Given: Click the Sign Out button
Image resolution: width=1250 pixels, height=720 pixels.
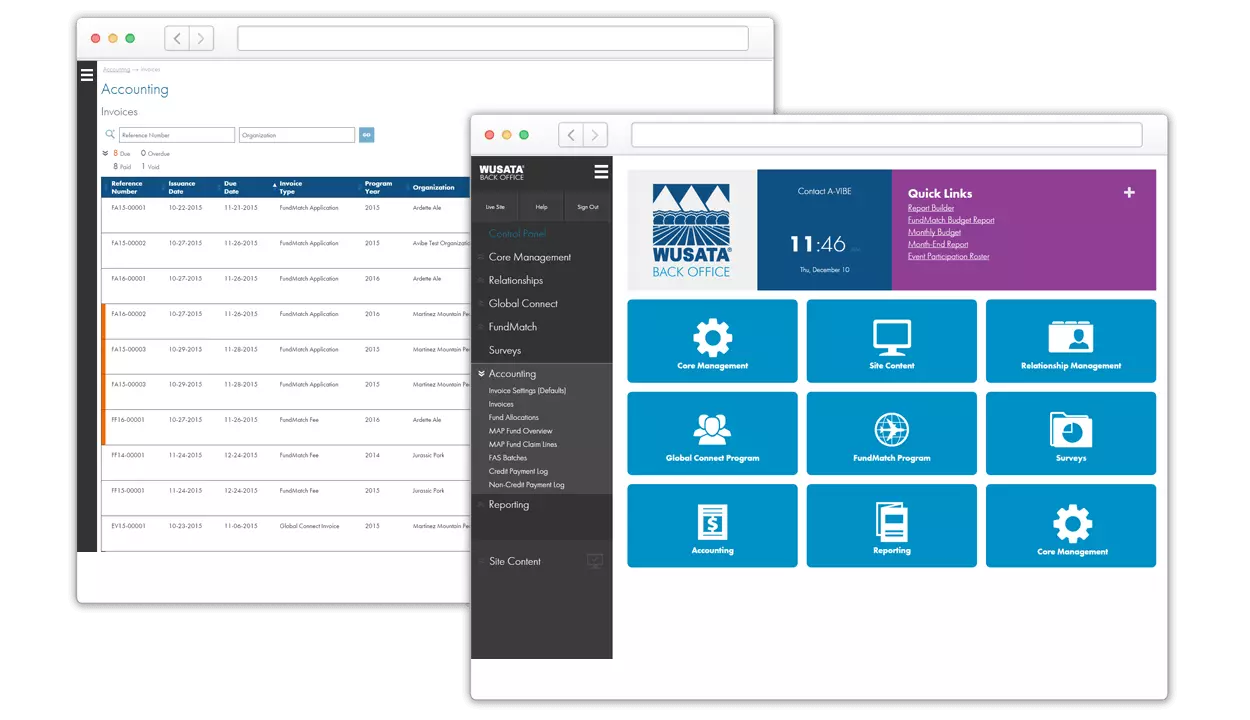Looking at the screenshot, I should 587,207.
